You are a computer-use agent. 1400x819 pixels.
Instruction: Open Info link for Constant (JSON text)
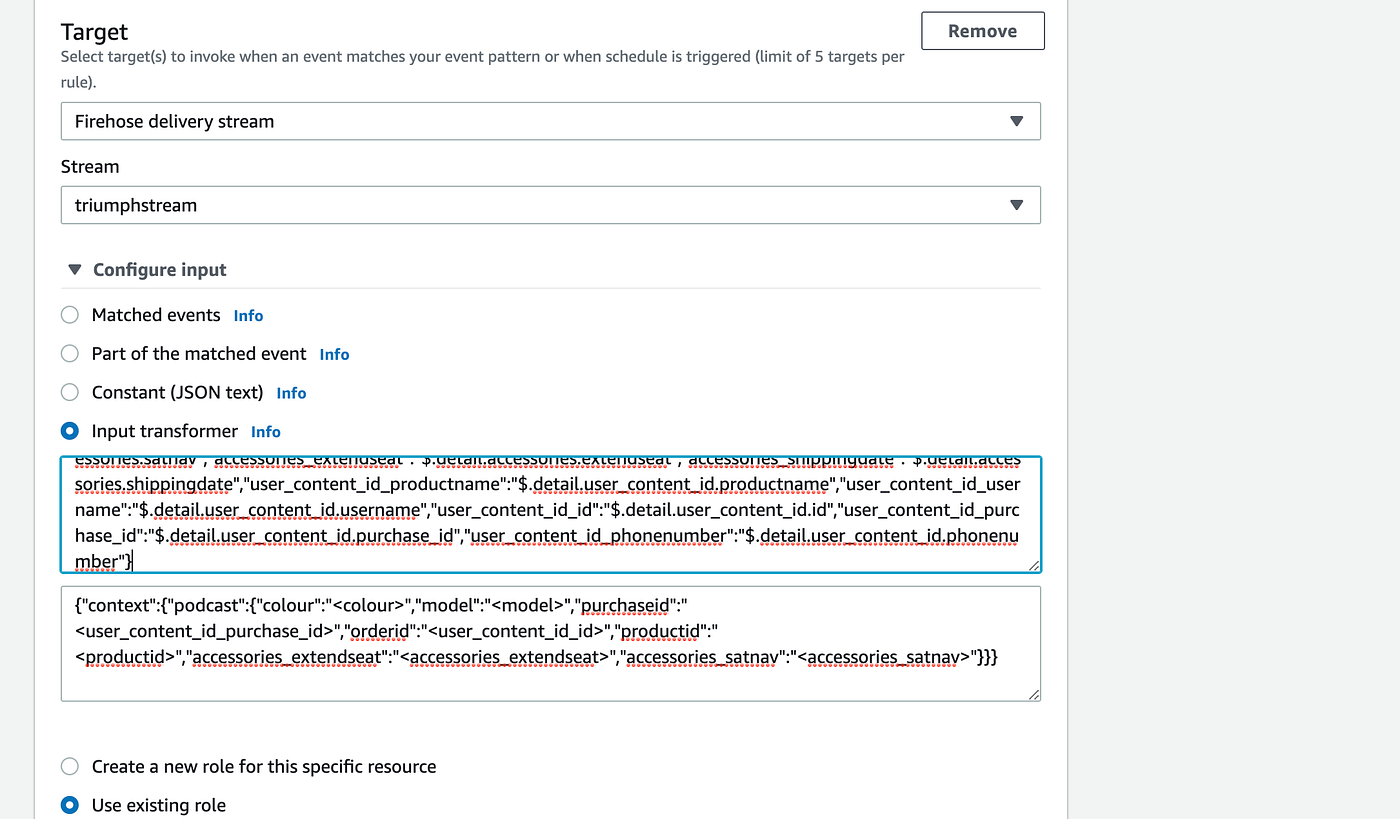coord(291,392)
